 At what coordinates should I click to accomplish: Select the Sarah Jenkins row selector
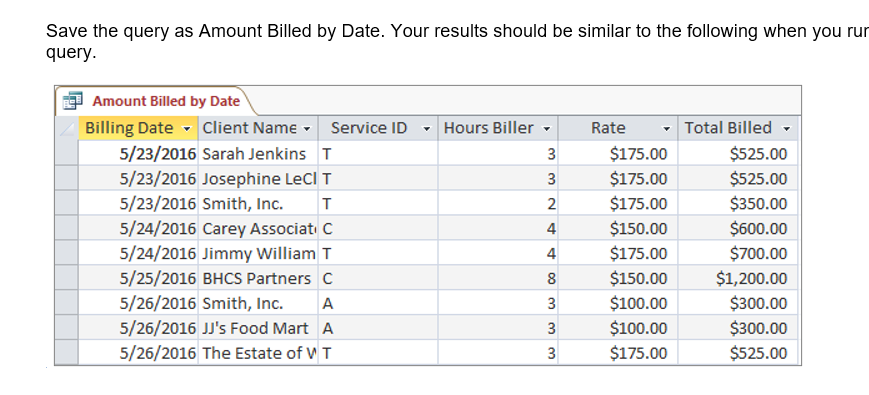point(67,153)
